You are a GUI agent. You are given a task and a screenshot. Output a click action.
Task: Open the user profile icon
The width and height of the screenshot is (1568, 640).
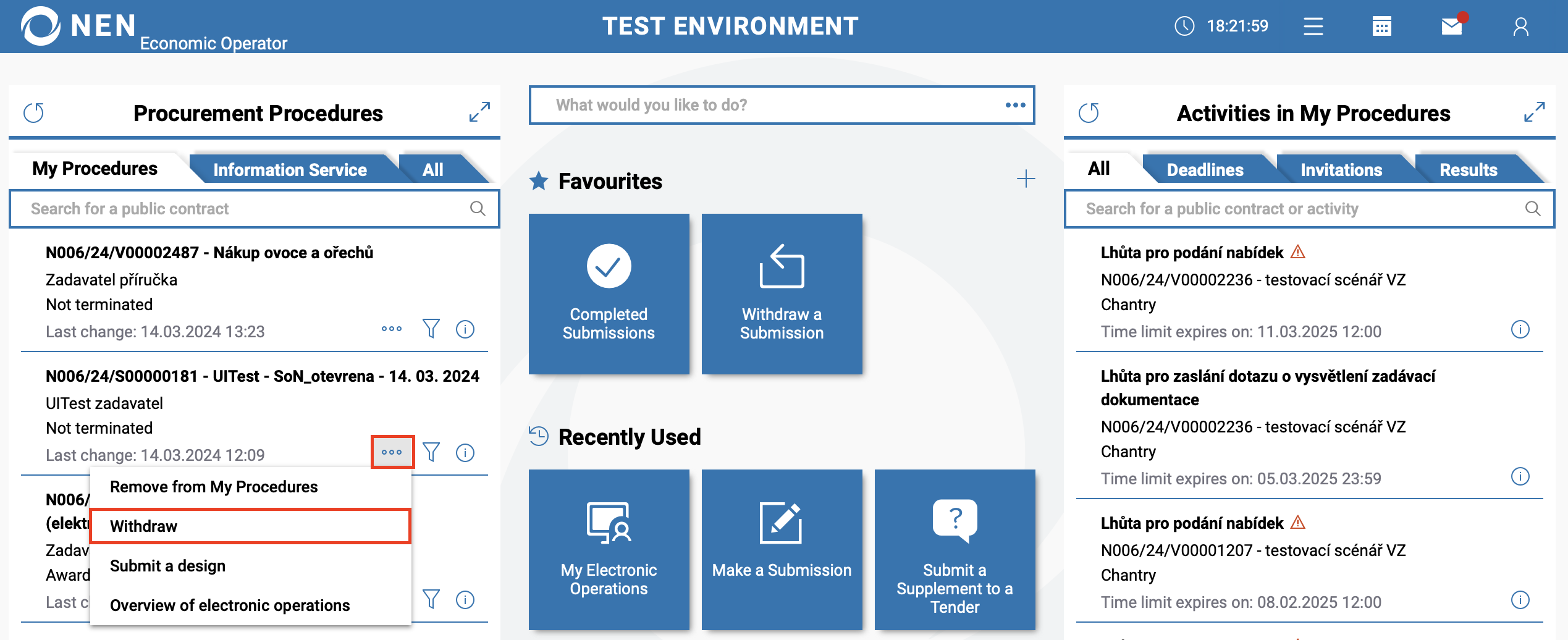pyautogui.click(x=1521, y=27)
